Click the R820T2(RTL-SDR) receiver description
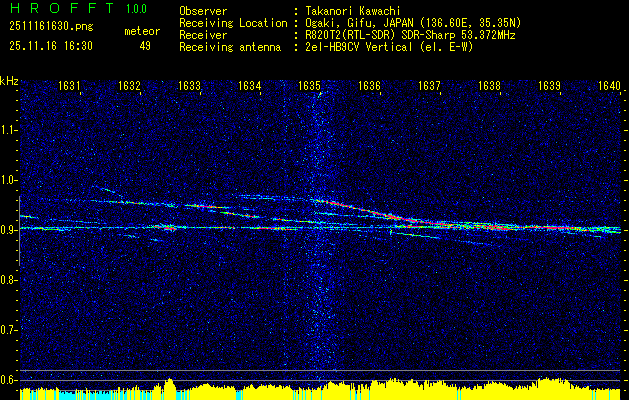 click(x=408, y=35)
